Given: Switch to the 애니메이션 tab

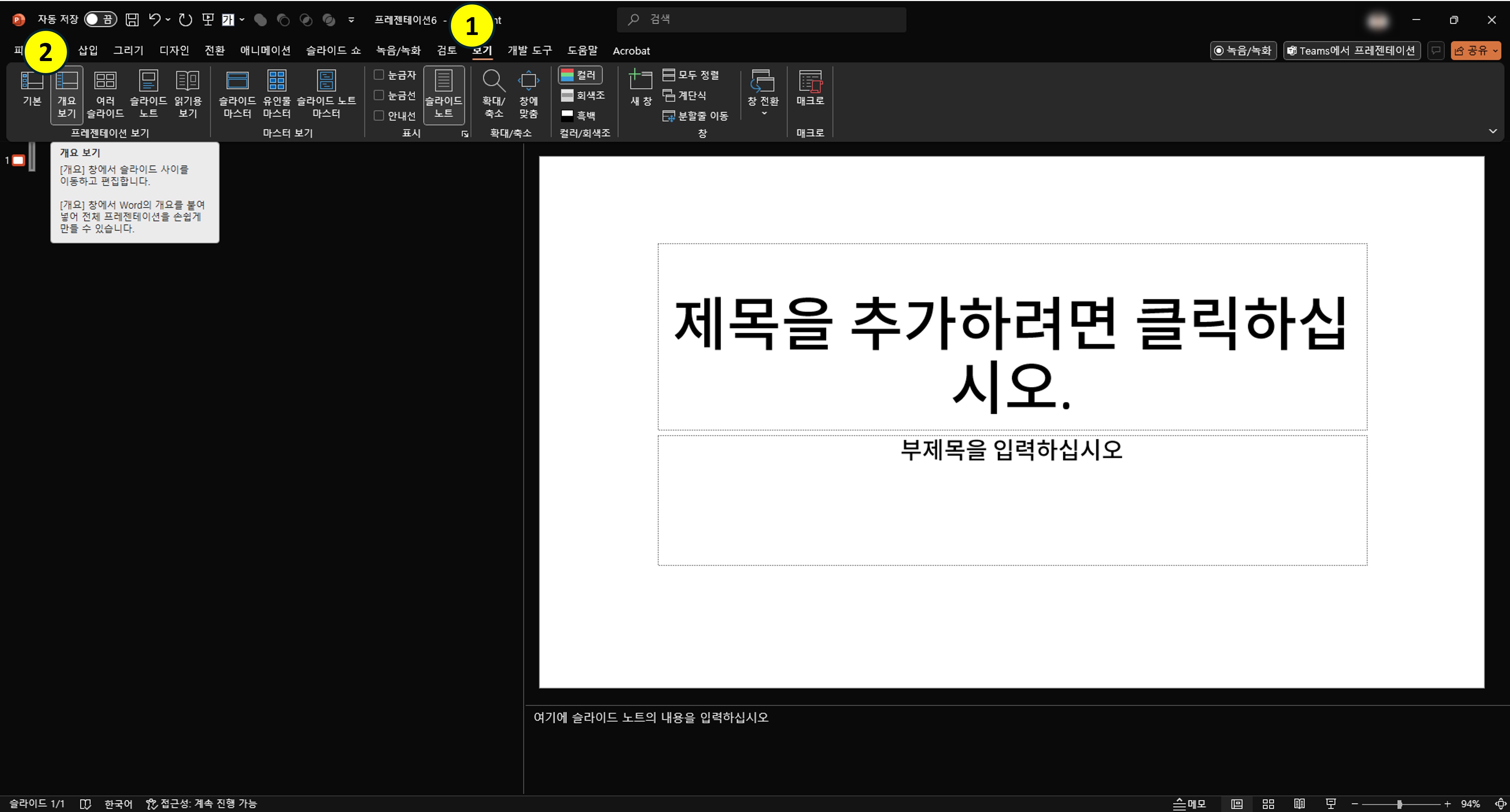Looking at the screenshot, I should coord(266,50).
